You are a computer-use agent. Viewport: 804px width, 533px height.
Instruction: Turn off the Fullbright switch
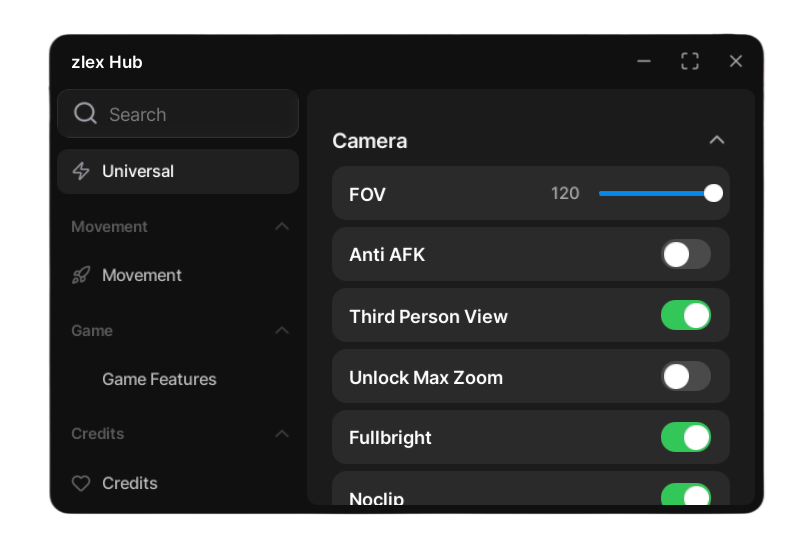coord(686,437)
